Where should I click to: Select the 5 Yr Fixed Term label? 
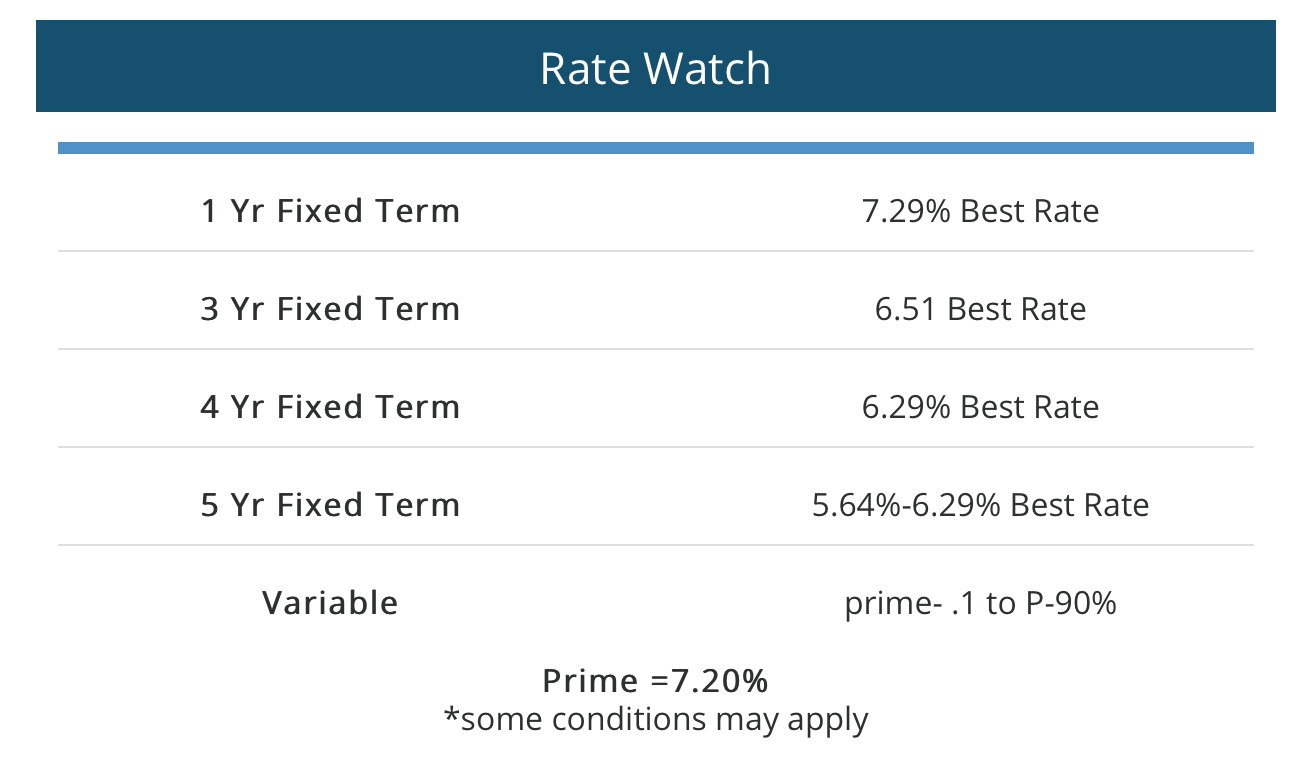pyautogui.click(x=330, y=505)
